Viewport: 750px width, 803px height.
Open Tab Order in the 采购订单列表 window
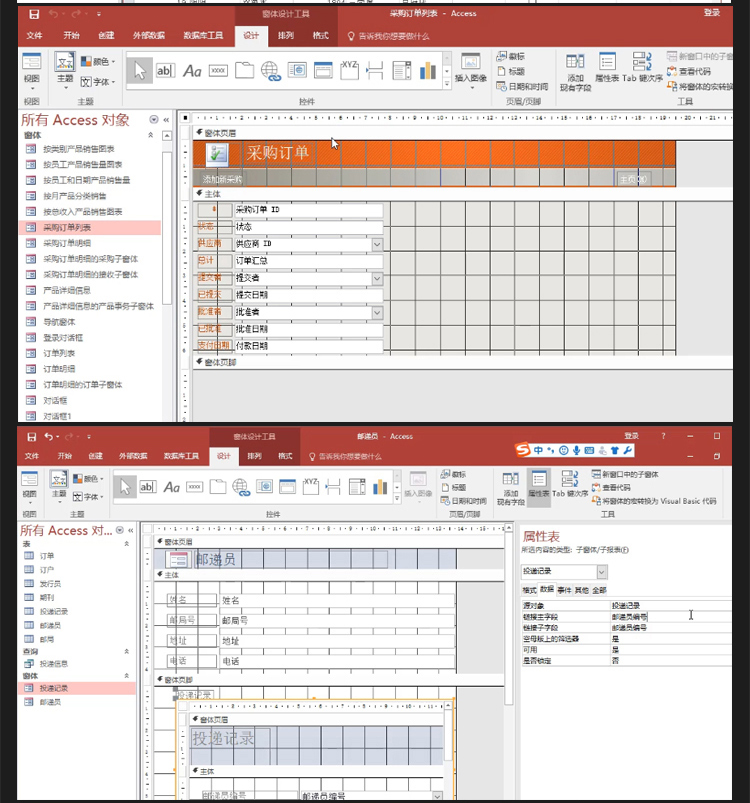pyautogui.click(x=642, y=67)
